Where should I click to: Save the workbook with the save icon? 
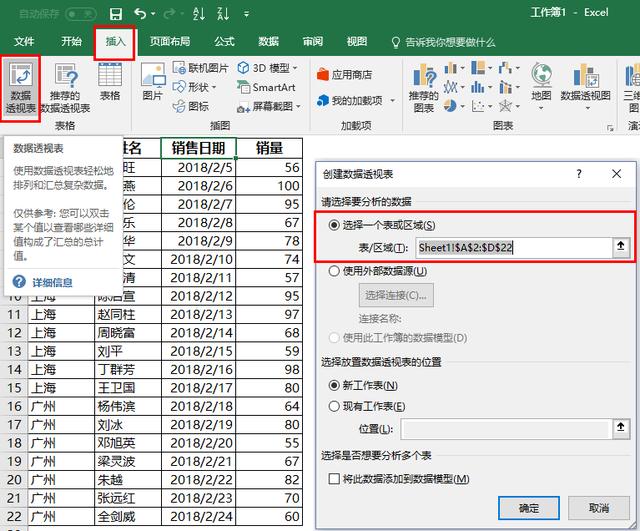coord(116,13)
